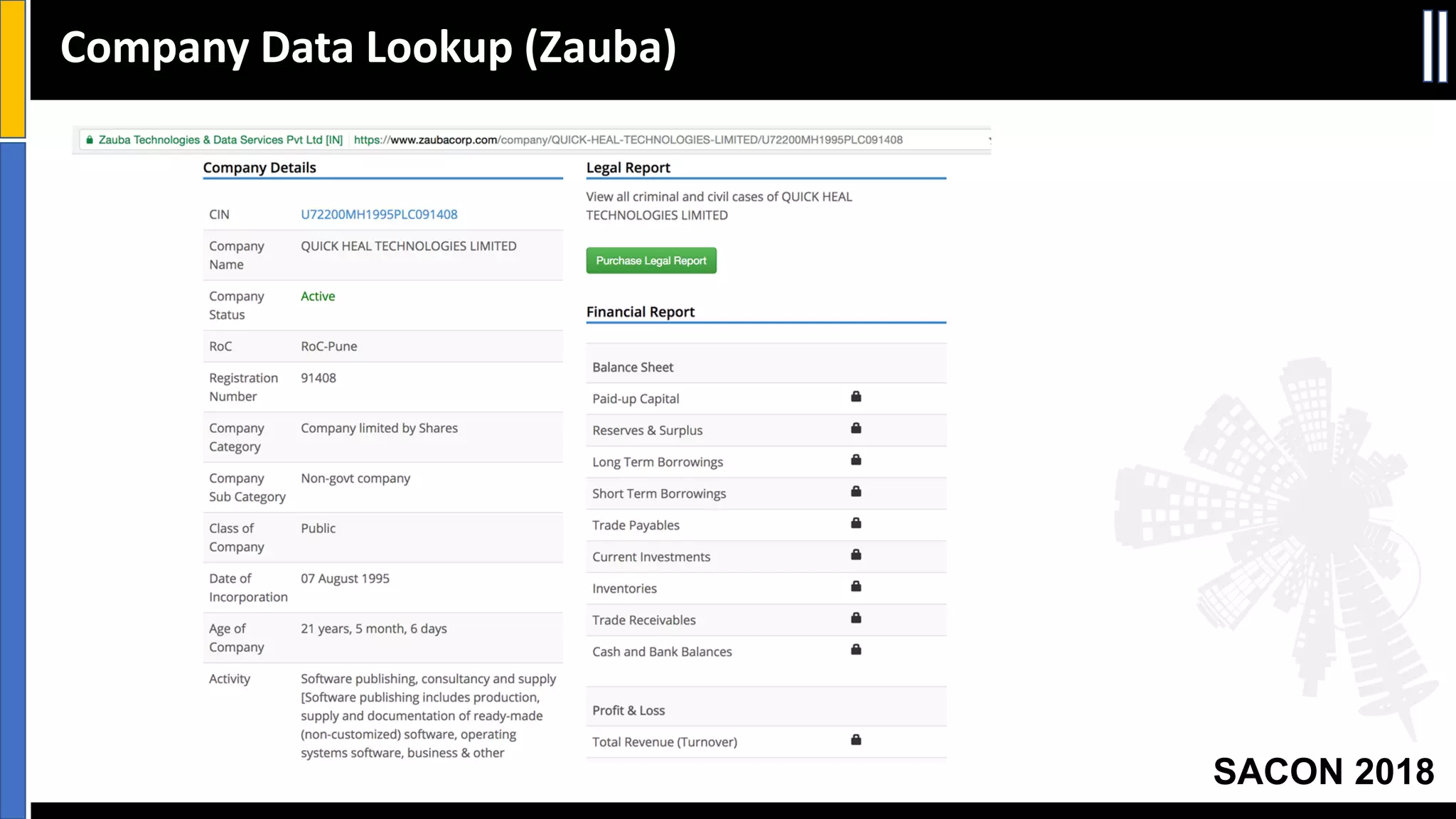This screenshot has width=1456, height=819.
Task: Click the Paid-up Capital lock icon
Action: (x=856, y=397)
